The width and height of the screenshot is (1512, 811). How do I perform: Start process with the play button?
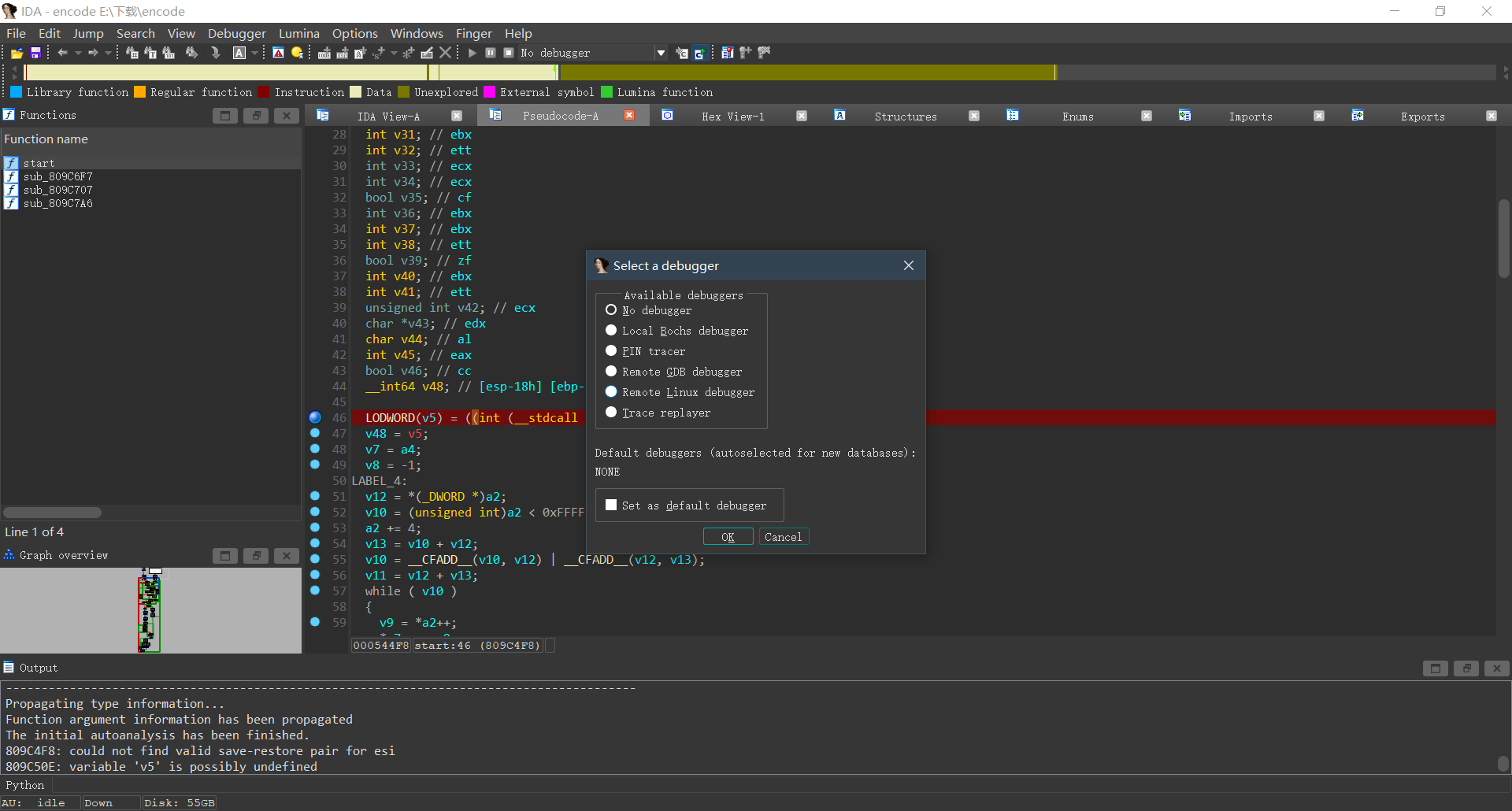pyautogui.click(x=472, y=53)
